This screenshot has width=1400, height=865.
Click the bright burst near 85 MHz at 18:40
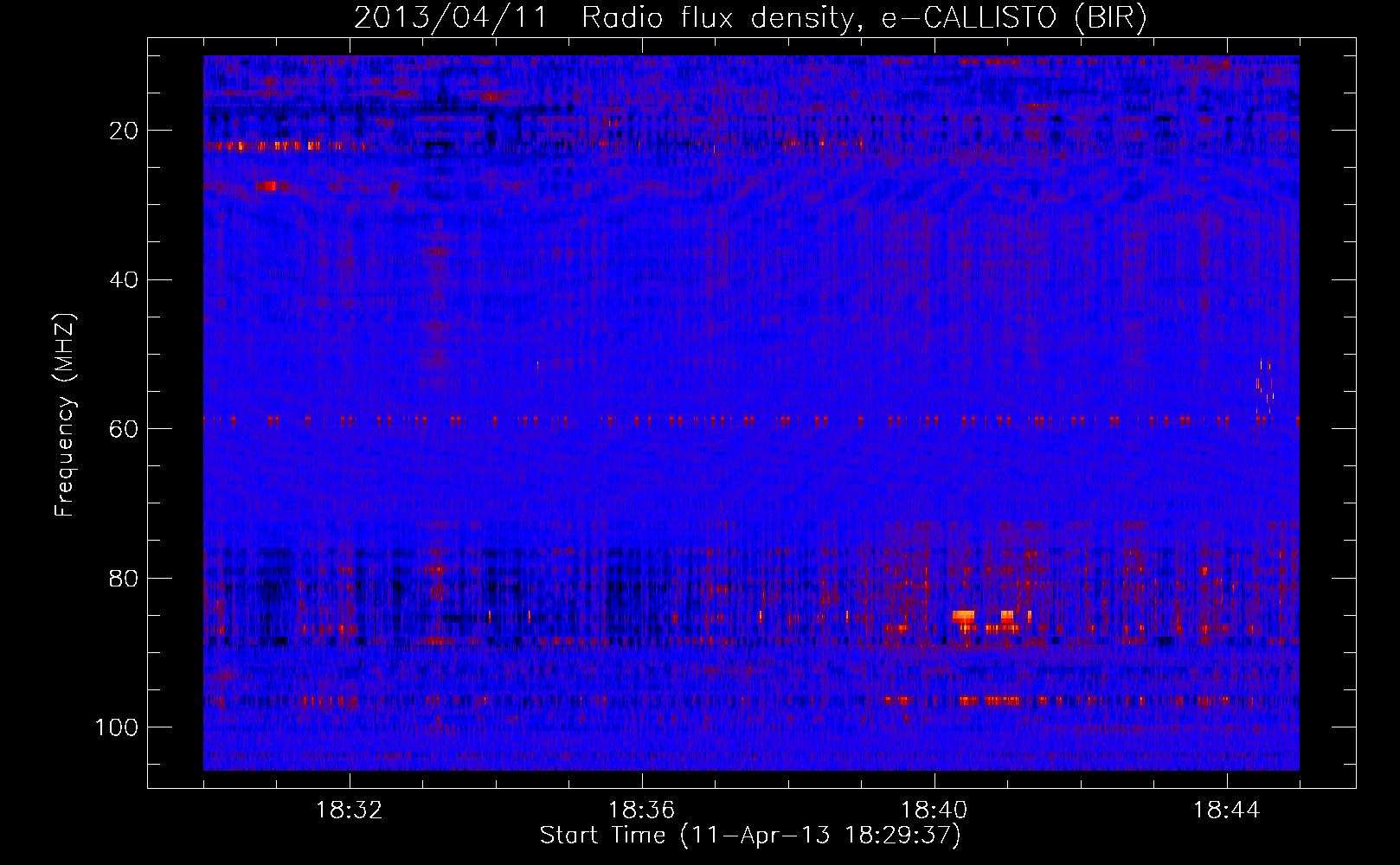(964, 616)
